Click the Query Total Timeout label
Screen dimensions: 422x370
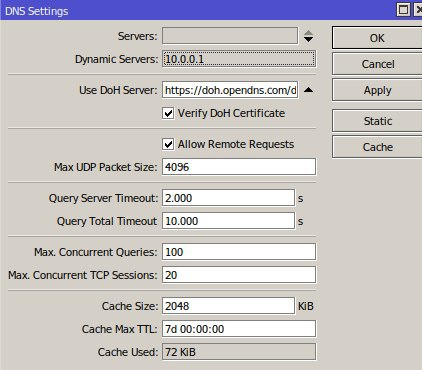[x=107, y=221]
